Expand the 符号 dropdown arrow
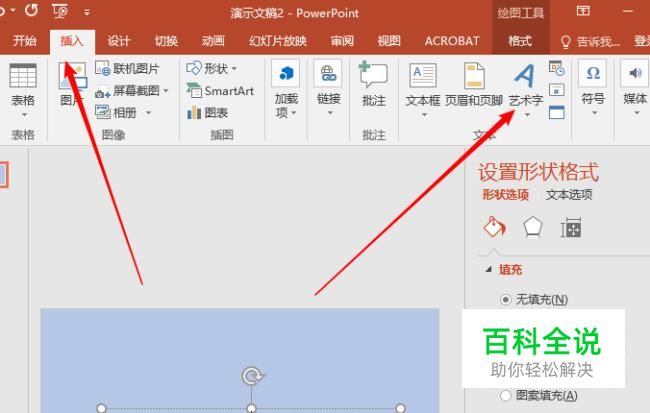 point(594,113)
